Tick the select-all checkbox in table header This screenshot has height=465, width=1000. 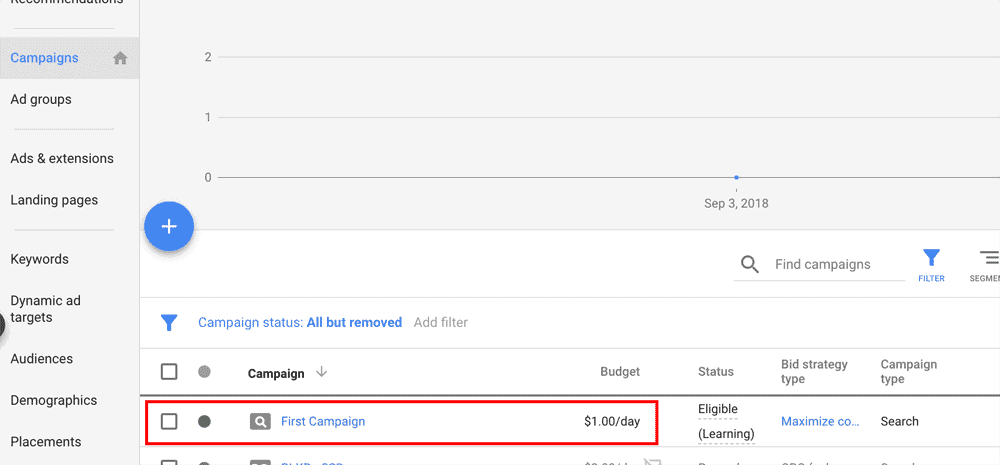tap(169, 372)
